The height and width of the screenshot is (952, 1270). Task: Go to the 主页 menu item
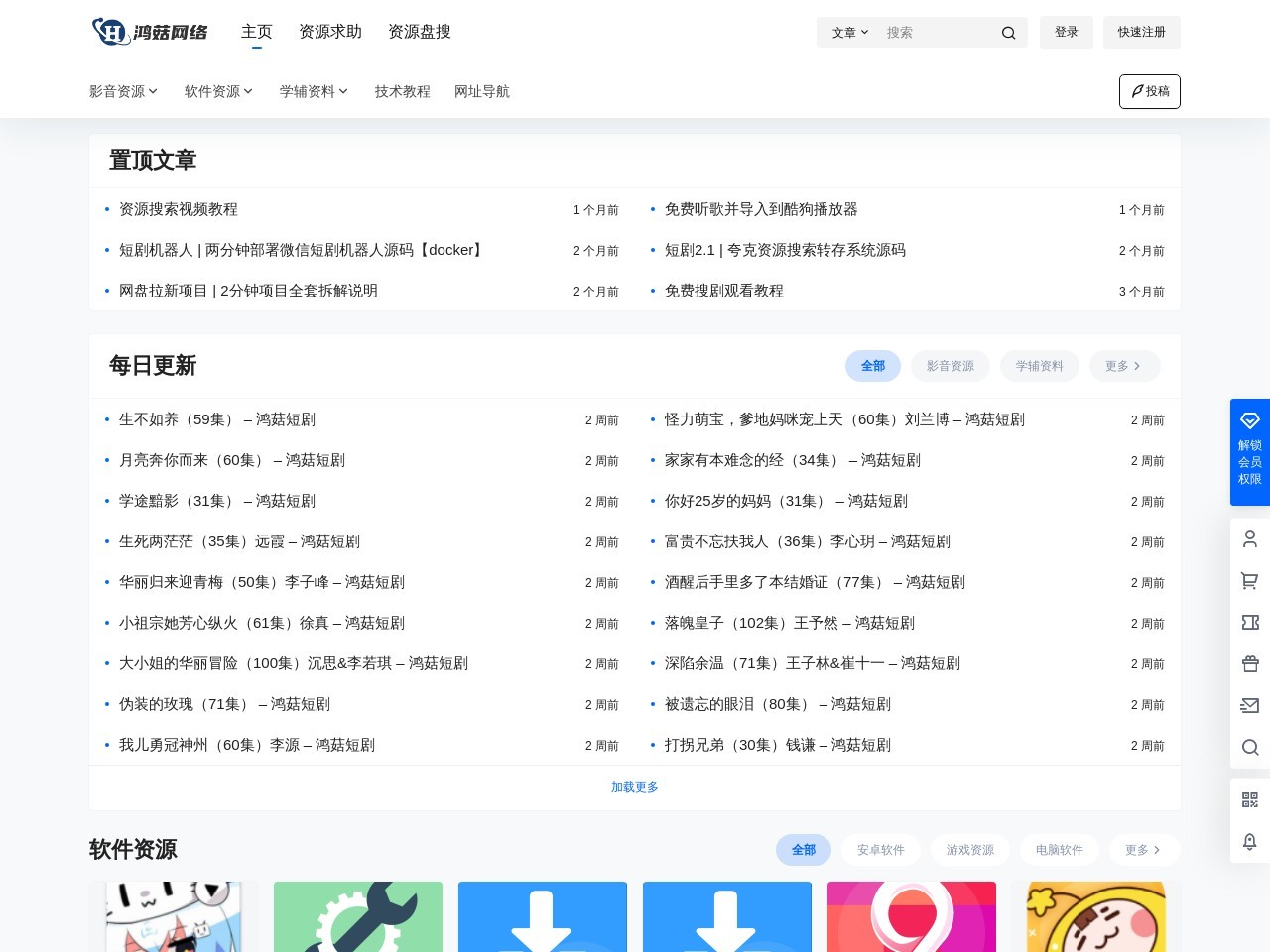pos(257,32)
